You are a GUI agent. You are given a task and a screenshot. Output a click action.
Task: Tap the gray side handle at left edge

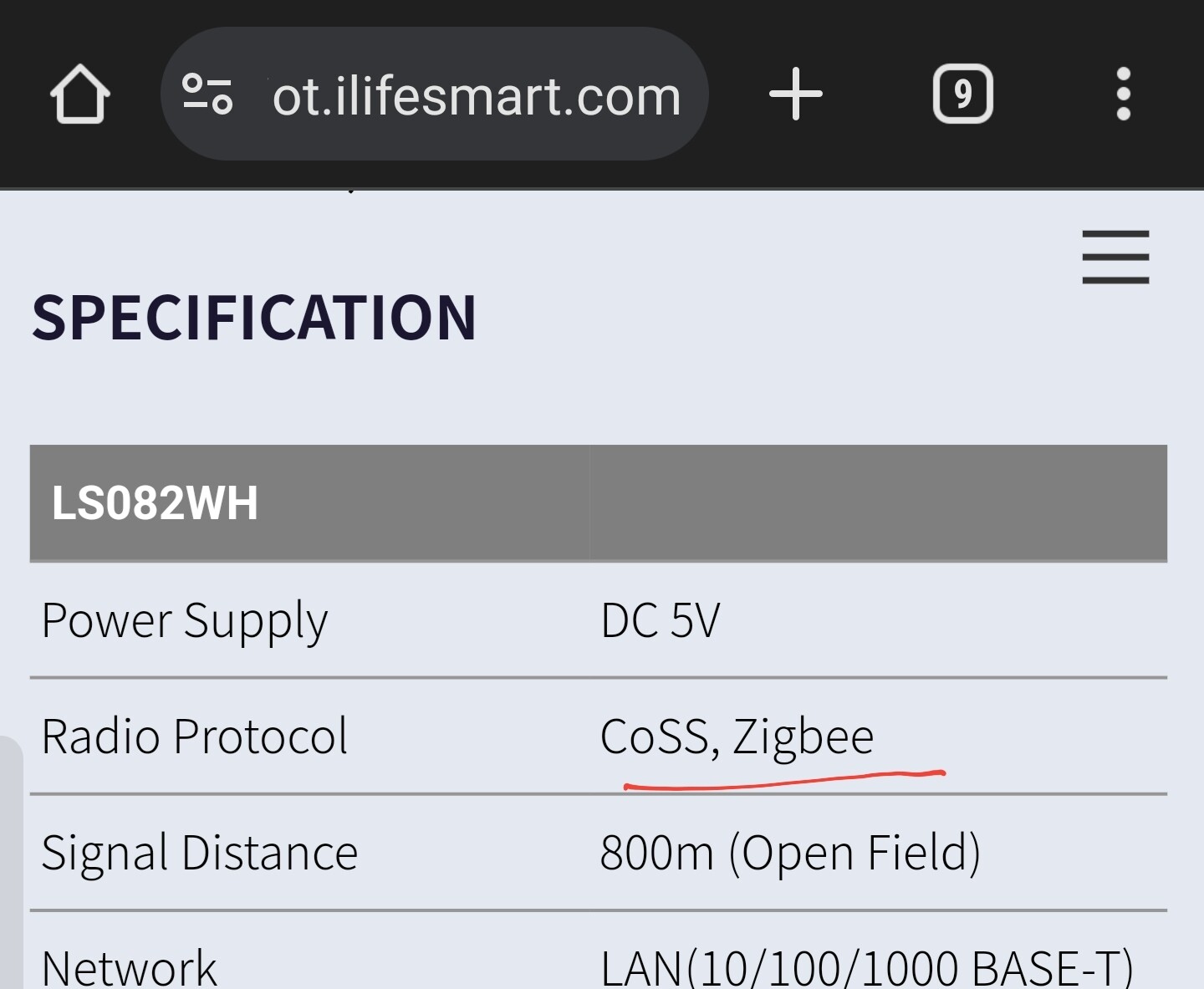pyautogui.click(x=11, y=861)
